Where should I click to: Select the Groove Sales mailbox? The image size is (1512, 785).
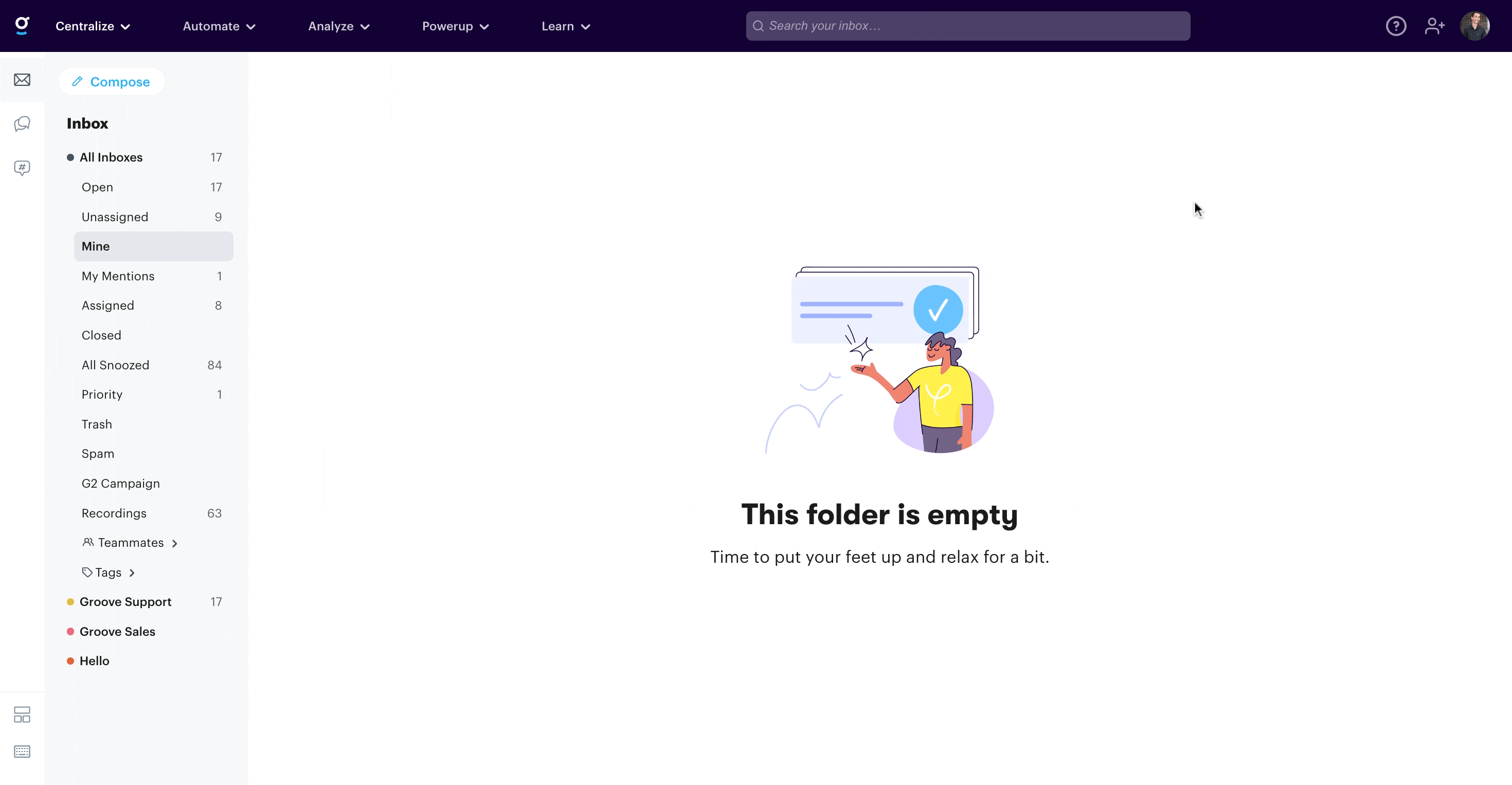tap(145, 632)
